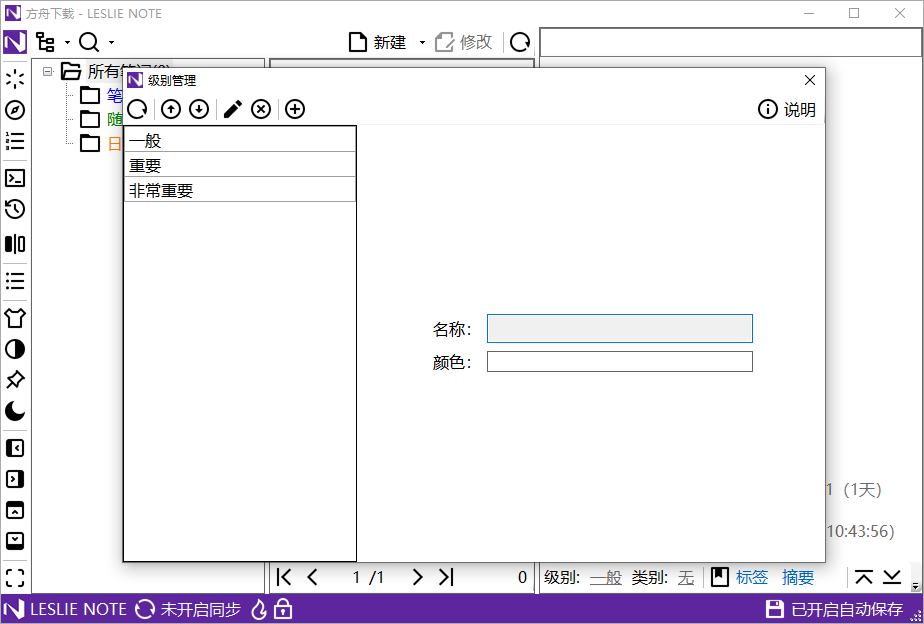924x624 pixels.
Task: Edit selected level using the pencil icon
Action: (232, 109)
